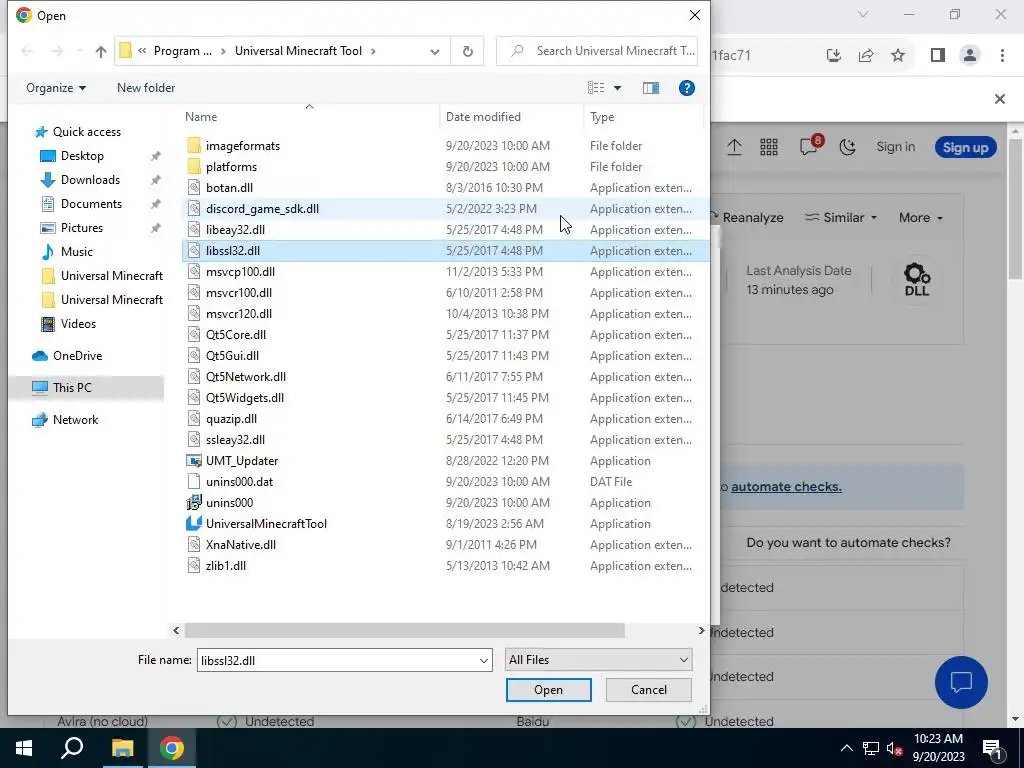This screenshot has width=1024, height=768.
Task: Select the UMT_Updater application
Action: 242,460
